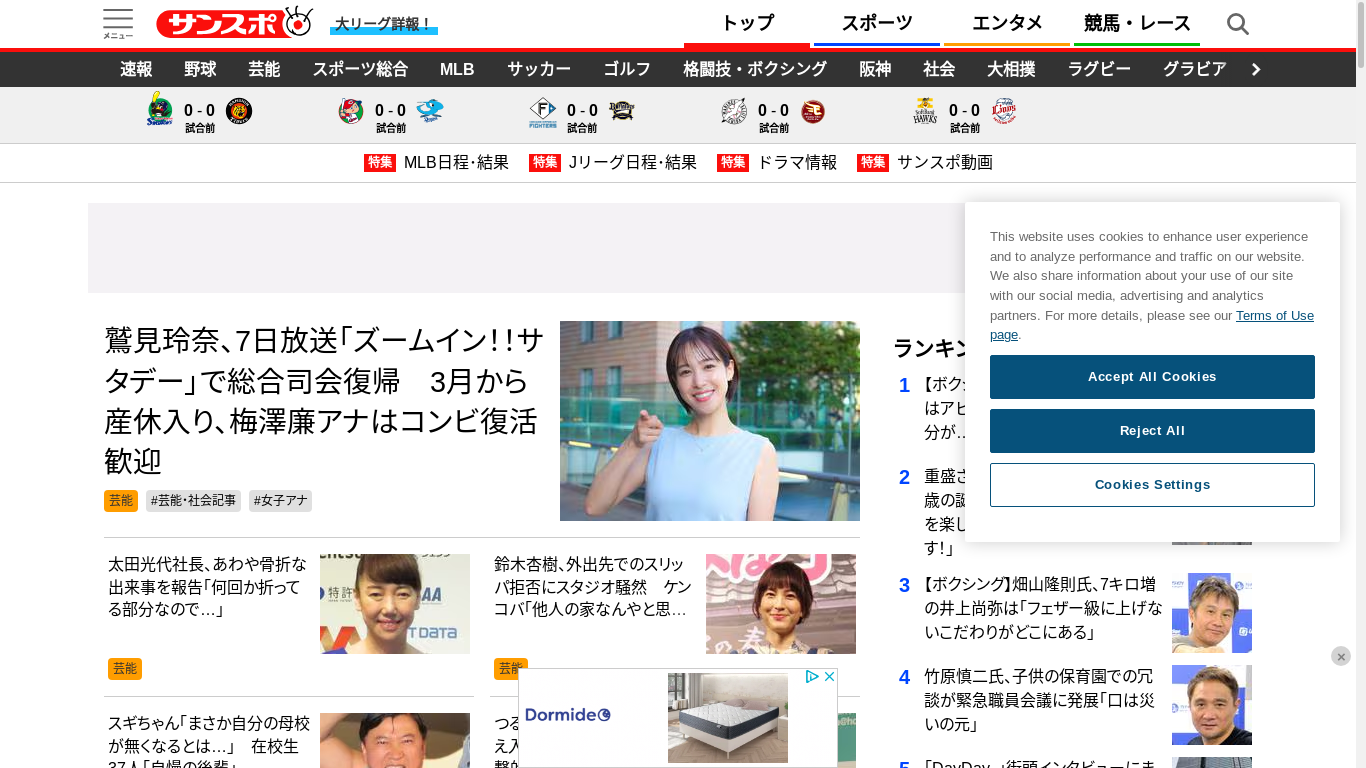Open 社会 in the category bar

939,69
